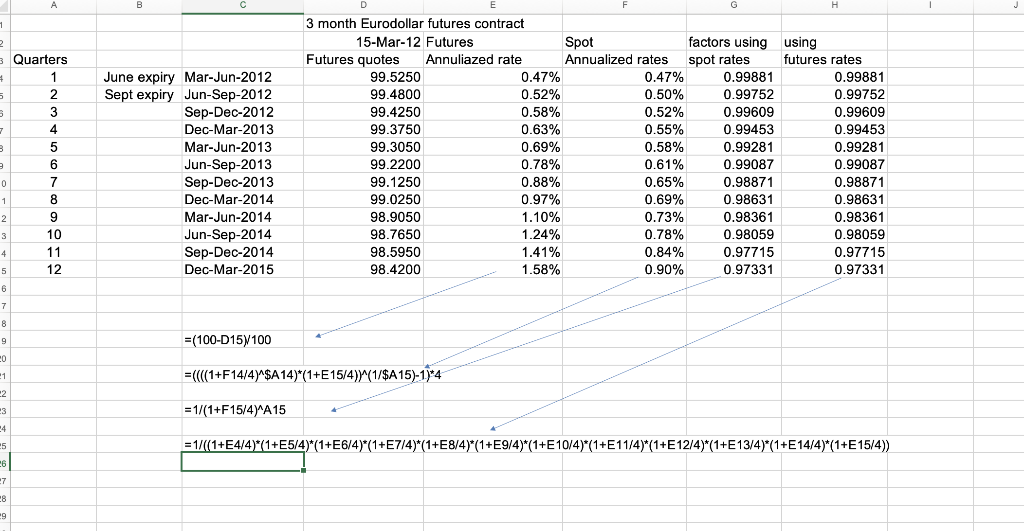Select column I header
This screenshot has height=531, width=1024.
[x=930, y=5]
